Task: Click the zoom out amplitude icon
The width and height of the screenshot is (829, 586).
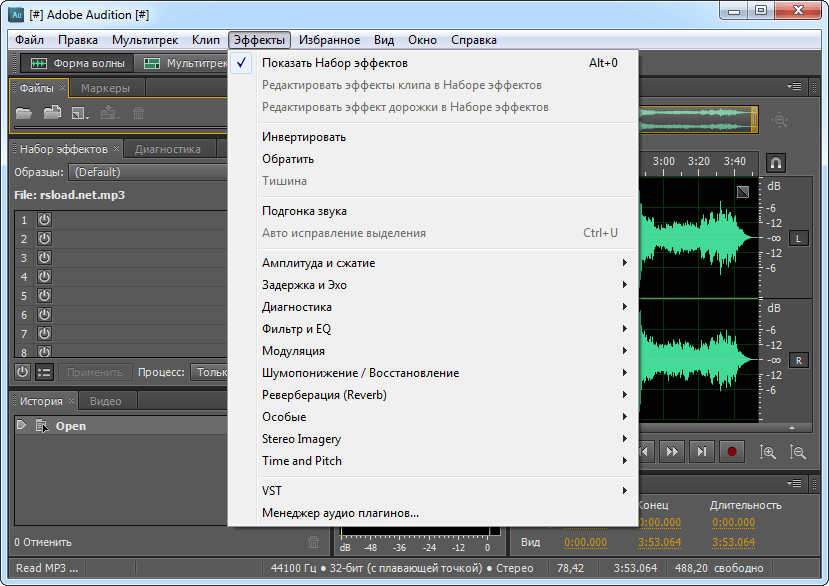Action: (x=797, y=452)
